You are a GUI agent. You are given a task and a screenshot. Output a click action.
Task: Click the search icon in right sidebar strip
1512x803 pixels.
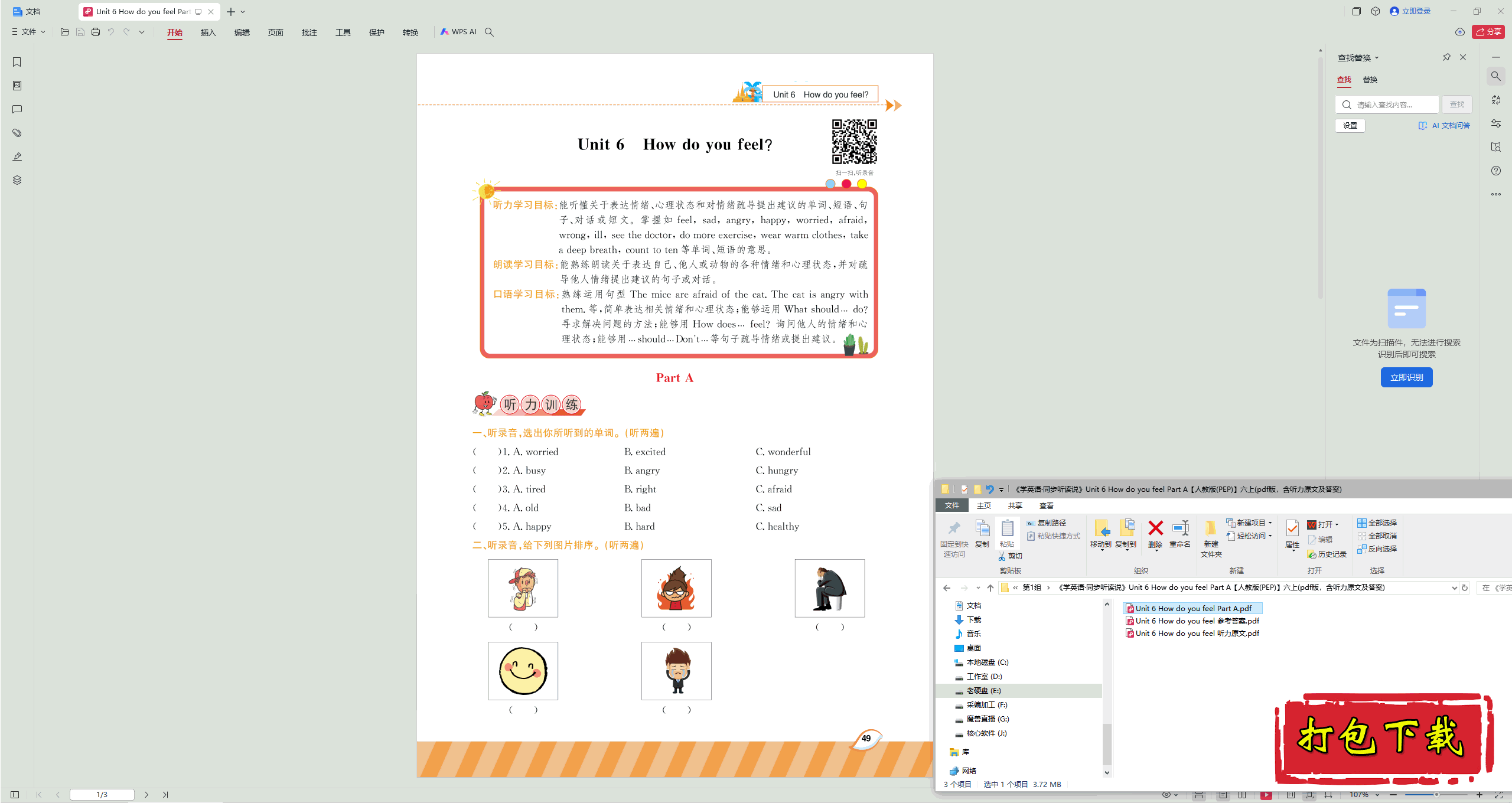click(1495, 76)
